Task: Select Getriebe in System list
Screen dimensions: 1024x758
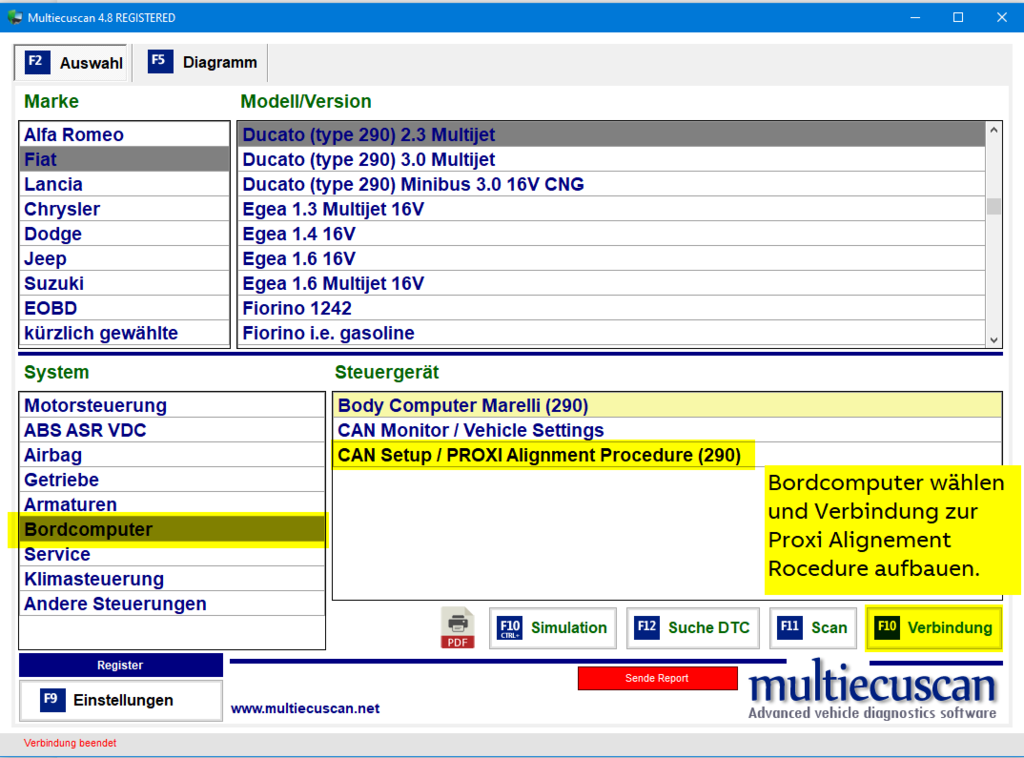Action: [x=172, y=480]
